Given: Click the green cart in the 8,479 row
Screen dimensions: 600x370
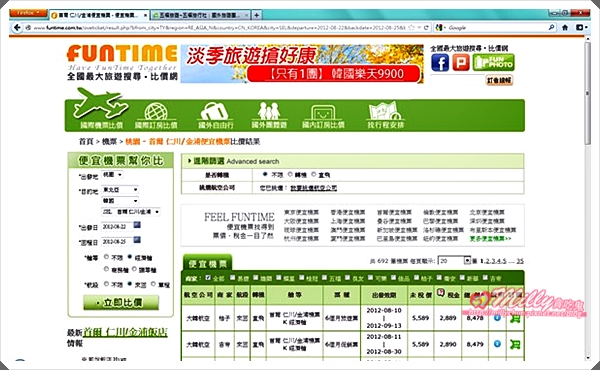Looking at the screenshot, I should click(515, 344).
